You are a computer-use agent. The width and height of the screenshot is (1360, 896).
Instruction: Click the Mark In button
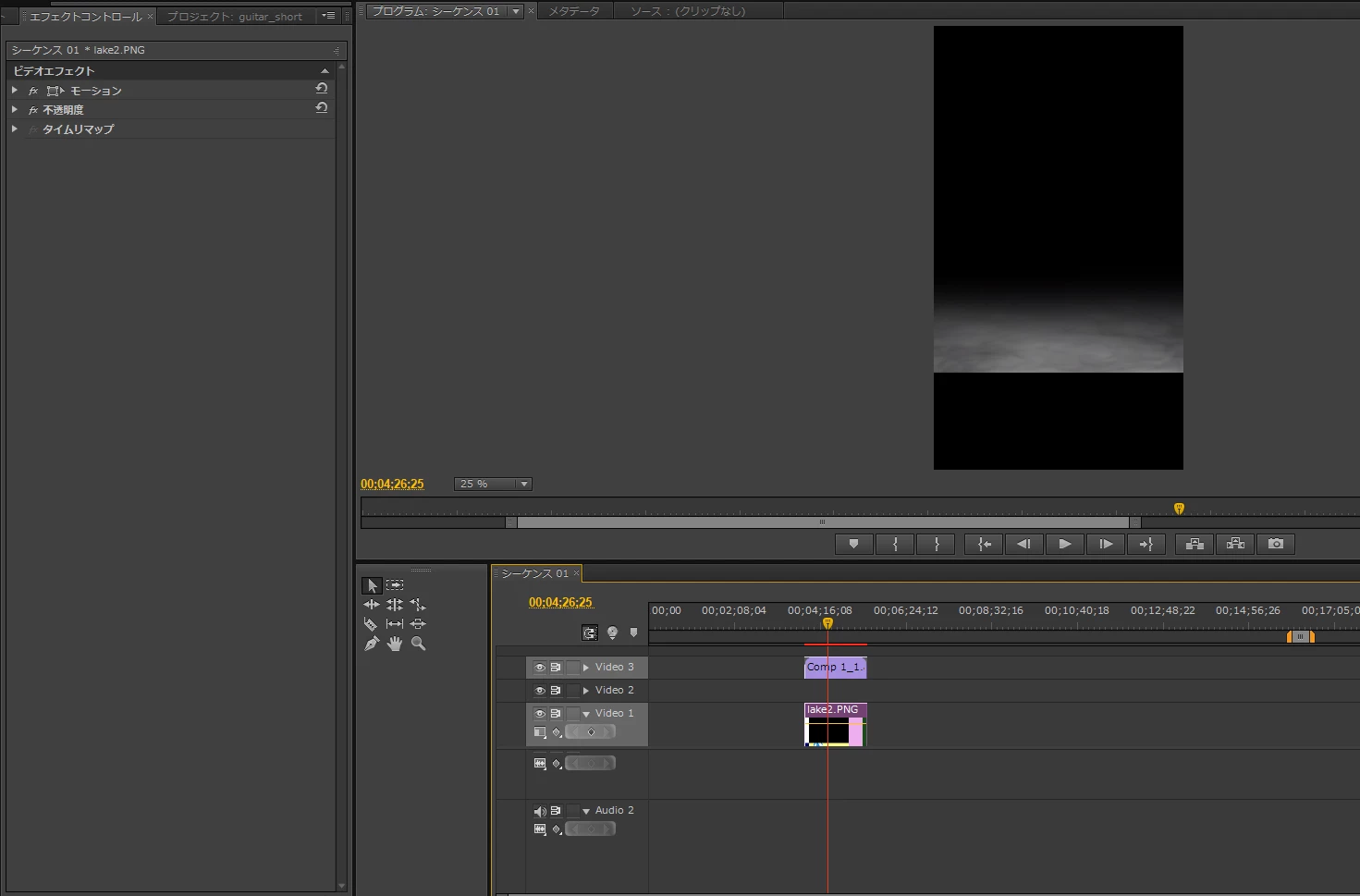pos(895,545)
